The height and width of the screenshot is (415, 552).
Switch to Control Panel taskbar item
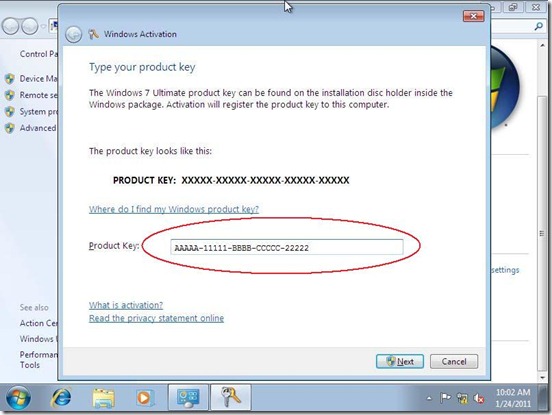click(x=188, y=398)
